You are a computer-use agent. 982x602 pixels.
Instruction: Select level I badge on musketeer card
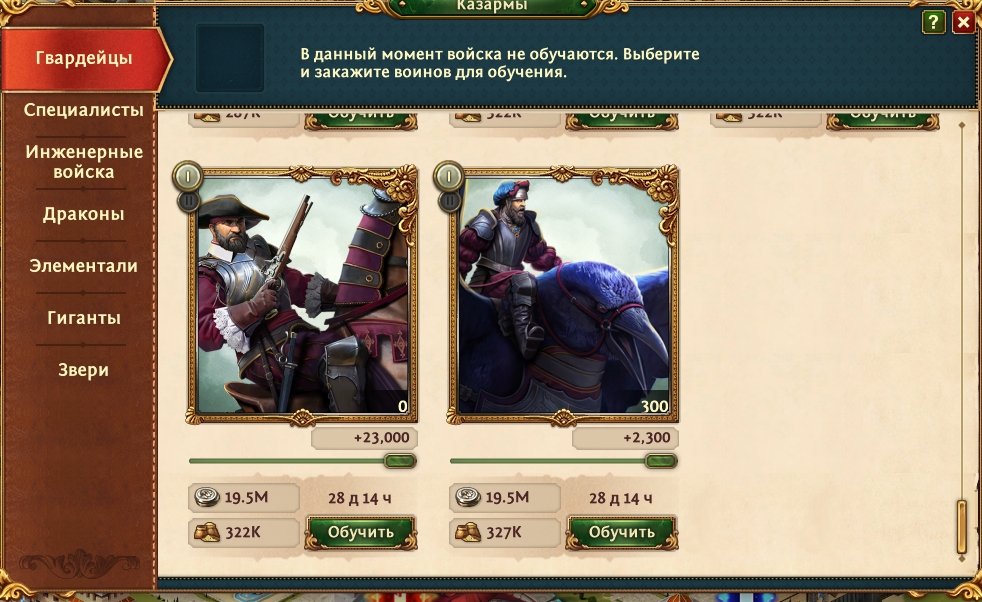point(187,176)
